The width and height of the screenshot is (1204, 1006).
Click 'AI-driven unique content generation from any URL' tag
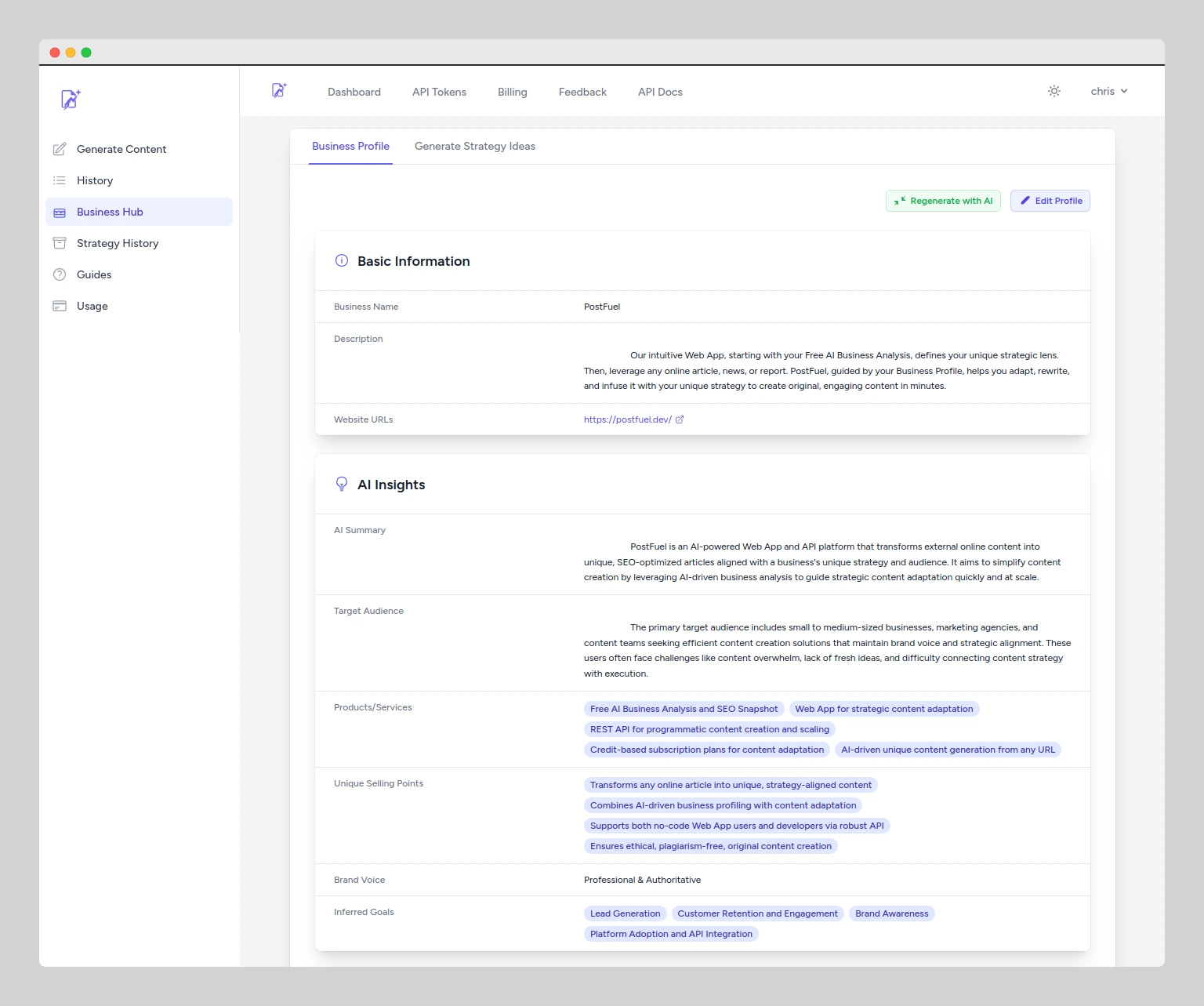[x=948, y=750]
